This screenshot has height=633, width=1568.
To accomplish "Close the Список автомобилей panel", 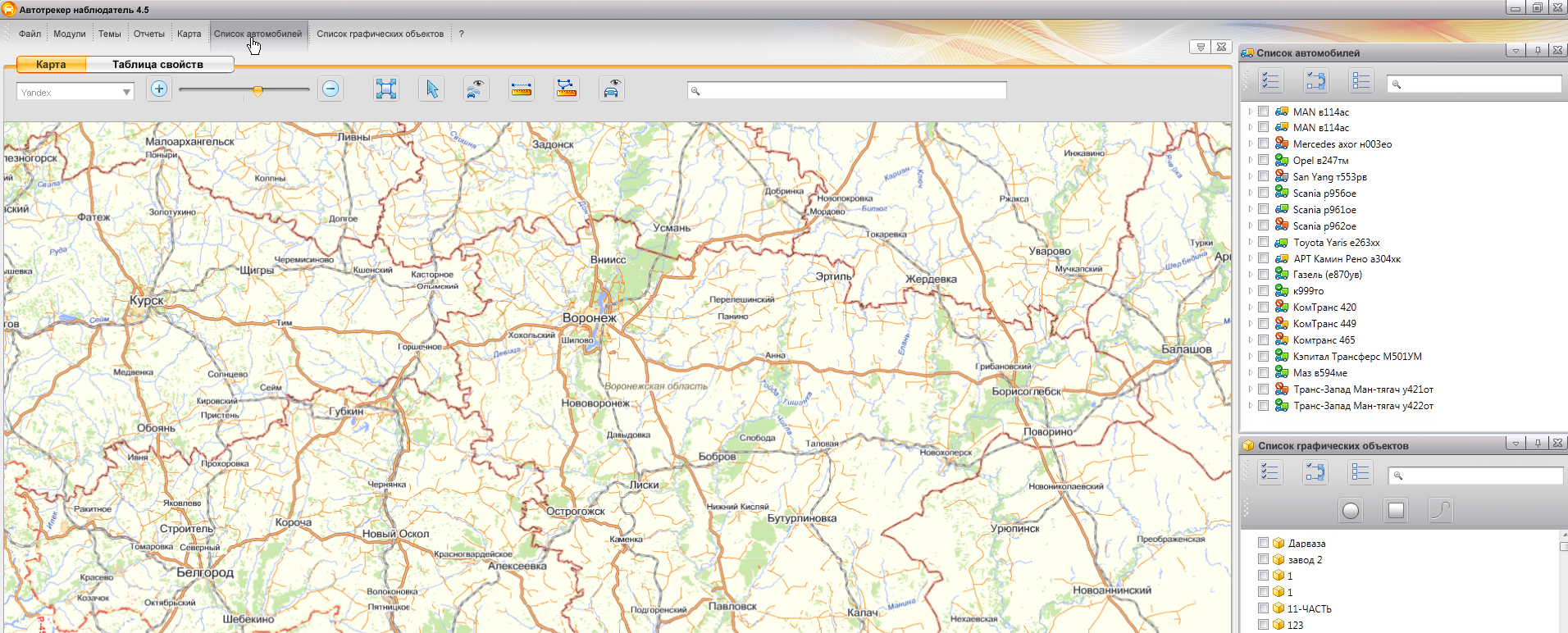I will [x=1557, y=51].
